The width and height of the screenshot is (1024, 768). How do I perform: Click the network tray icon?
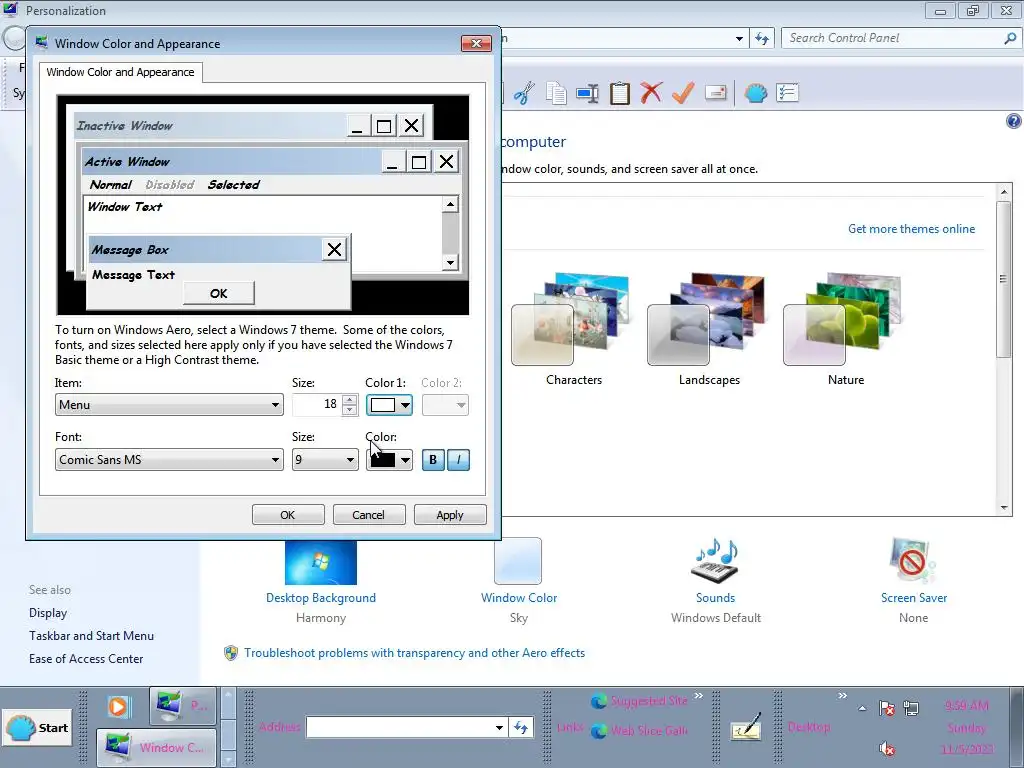point(911,708)
